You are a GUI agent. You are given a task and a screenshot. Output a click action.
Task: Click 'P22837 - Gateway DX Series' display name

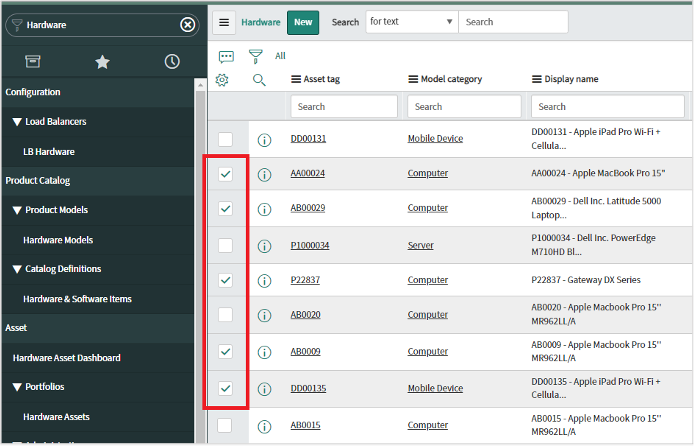click(586, 280)
